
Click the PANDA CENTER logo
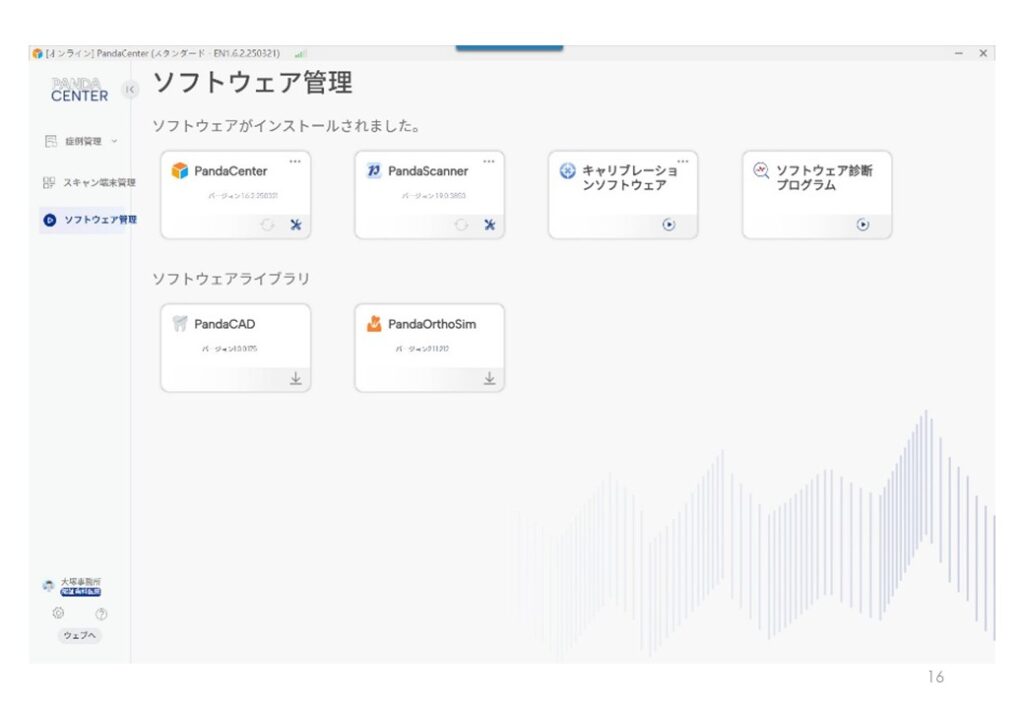pos(79,90)
